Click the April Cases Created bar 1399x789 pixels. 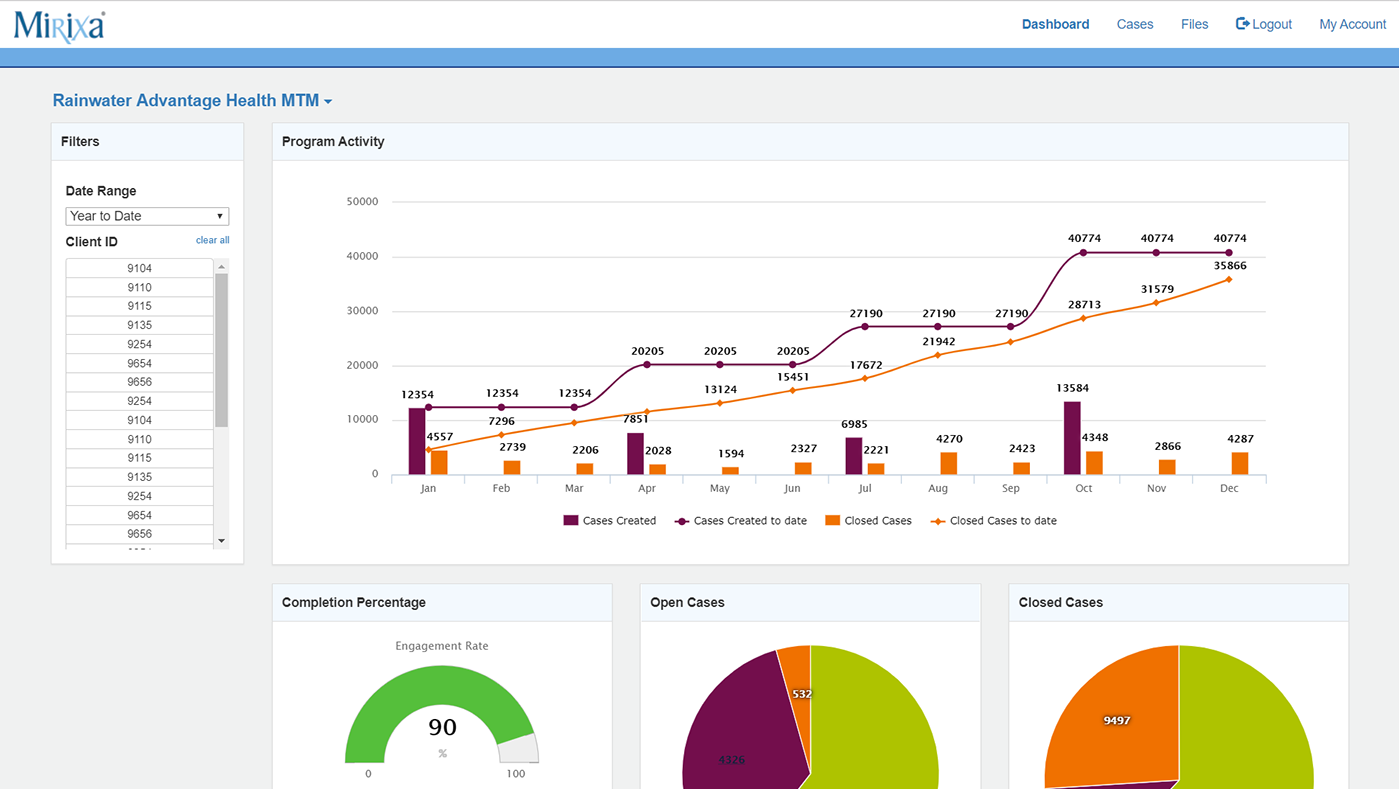coord(635,453)
